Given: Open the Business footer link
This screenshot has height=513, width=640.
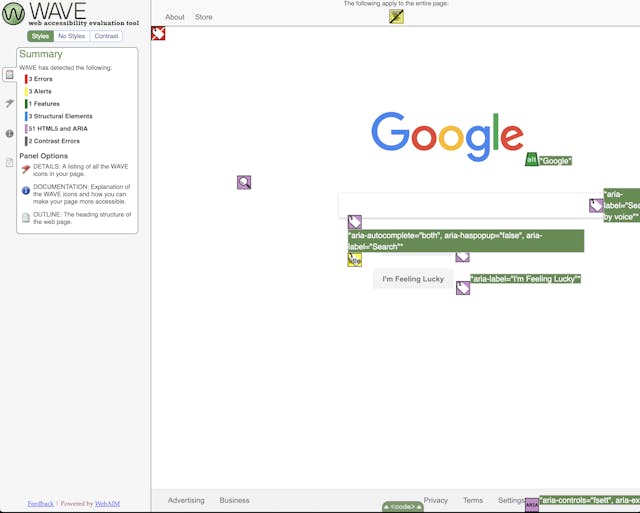Looking at the screenshot, I should point(234,500).
